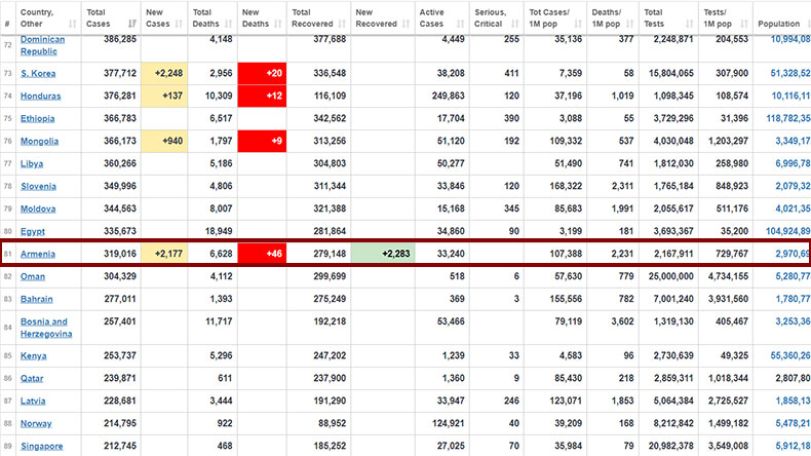The image size is (811, 456).
Task: Open the Armenia country link
Action: point(38,254)
